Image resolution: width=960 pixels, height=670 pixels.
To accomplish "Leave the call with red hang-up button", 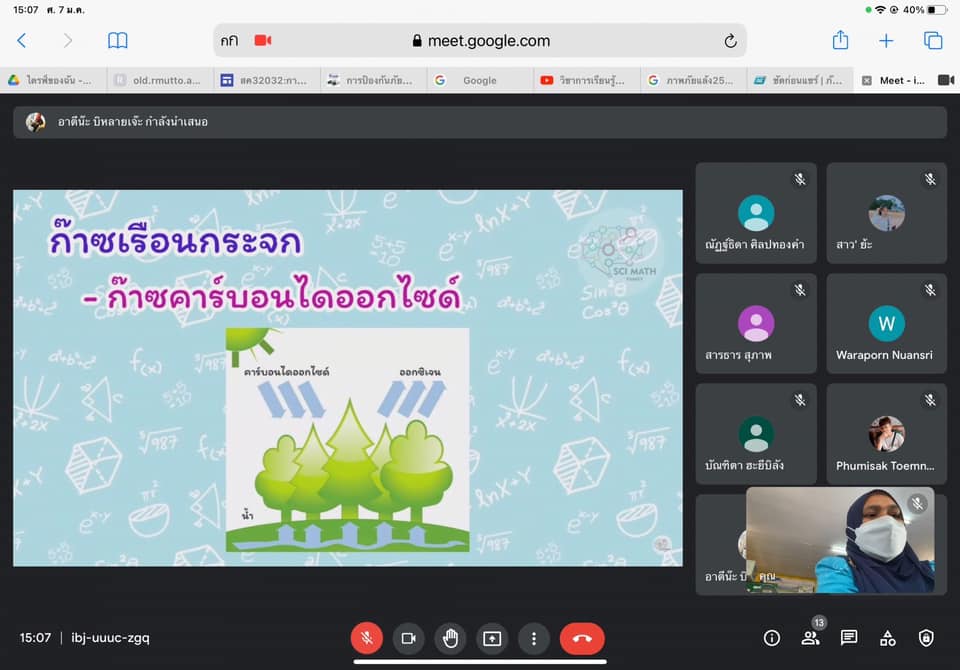I will pos(582,638).
